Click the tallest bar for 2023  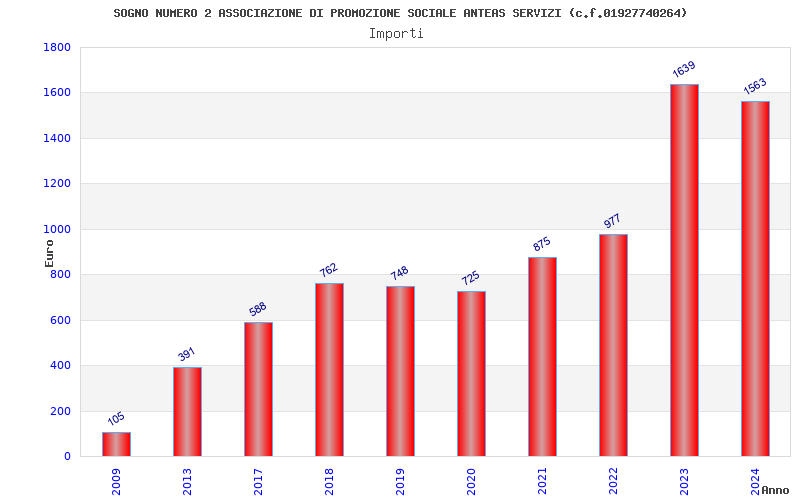684,270
